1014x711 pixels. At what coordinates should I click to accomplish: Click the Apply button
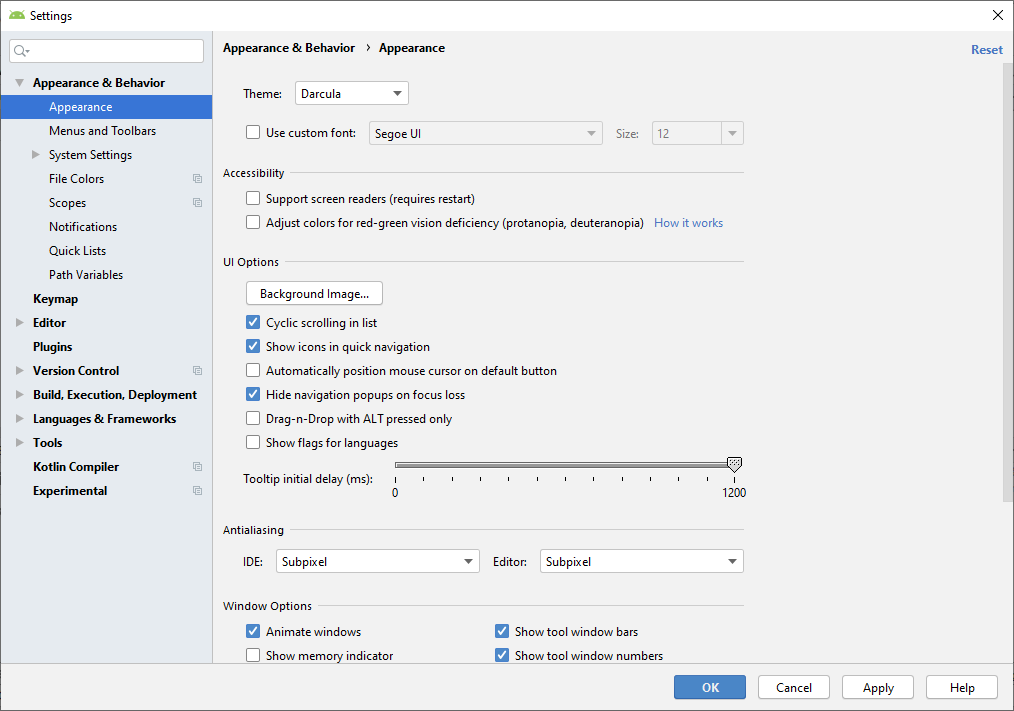coord(878,687)
